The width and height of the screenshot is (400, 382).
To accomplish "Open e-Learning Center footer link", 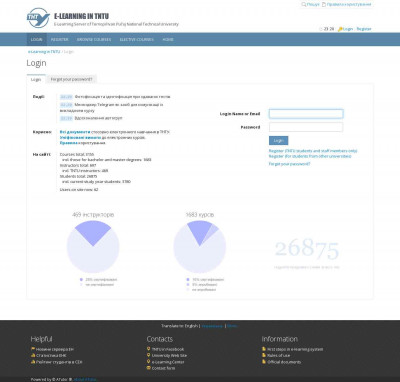I will tap(168, 362).
